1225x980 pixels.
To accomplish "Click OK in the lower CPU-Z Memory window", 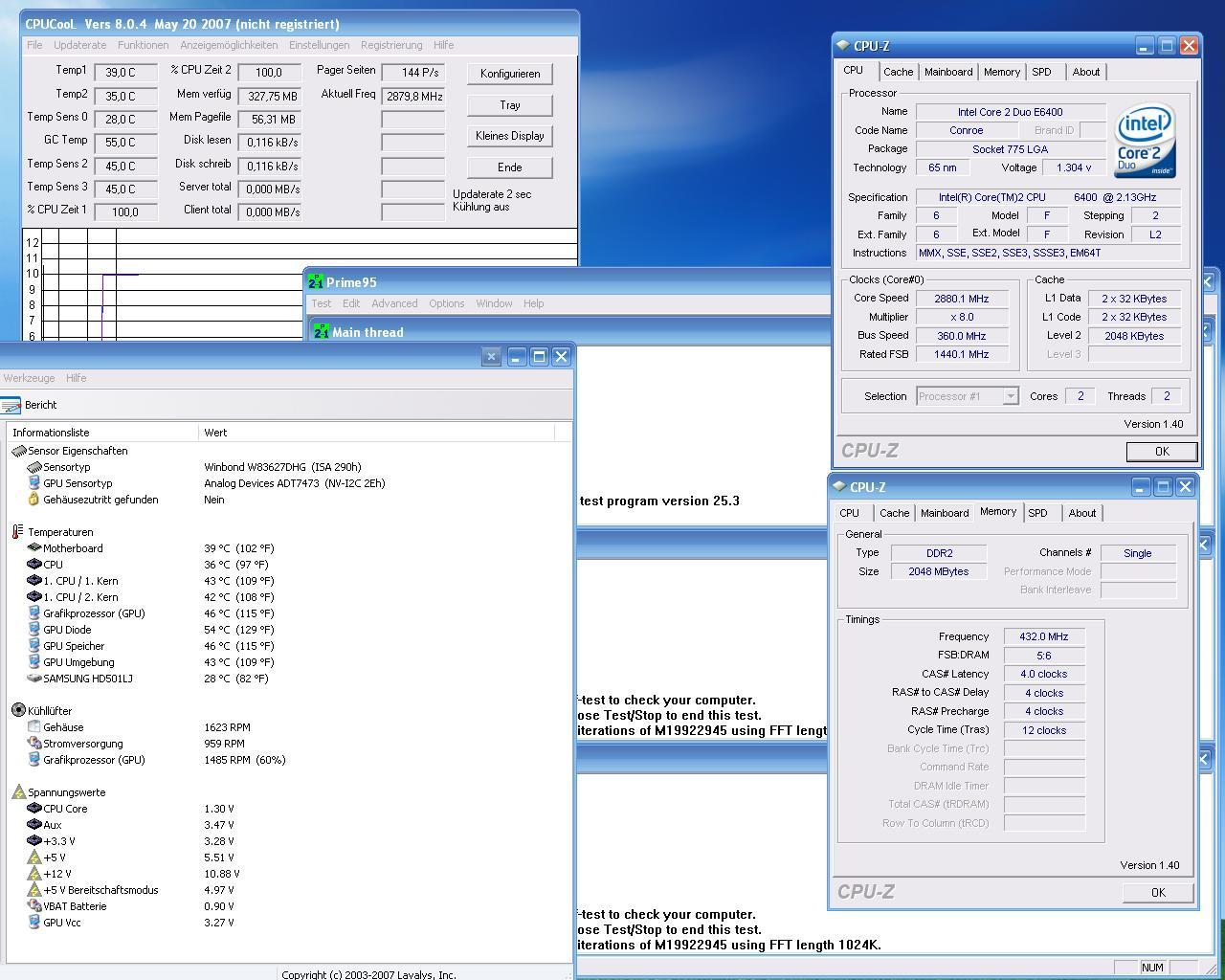I will 1158,893.
